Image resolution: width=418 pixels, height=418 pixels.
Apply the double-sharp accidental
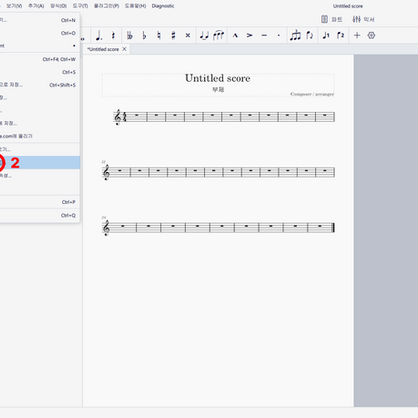tap(188, 35)
